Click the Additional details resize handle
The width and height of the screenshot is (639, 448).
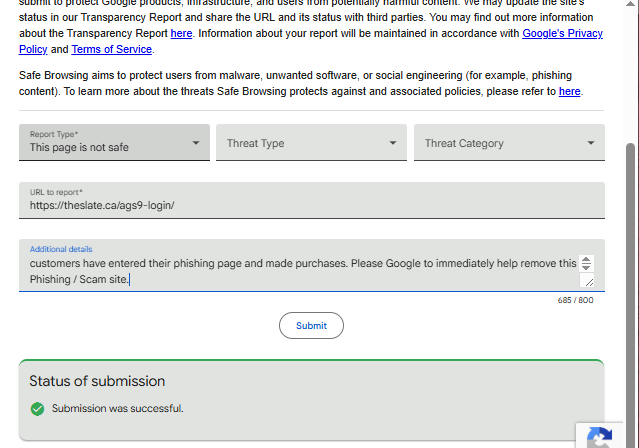point(588,282)
